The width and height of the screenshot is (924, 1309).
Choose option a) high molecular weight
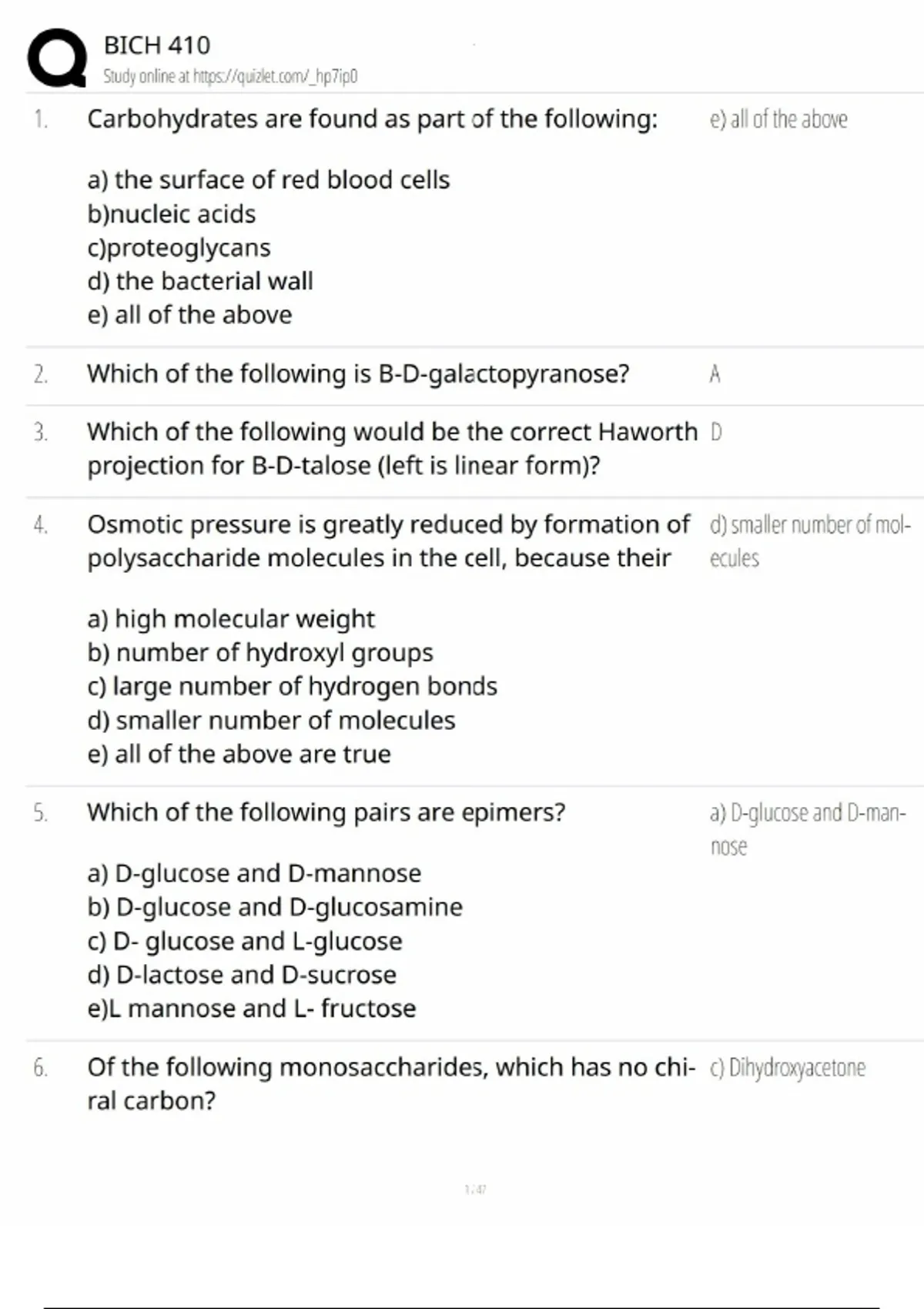pos(231,619)
